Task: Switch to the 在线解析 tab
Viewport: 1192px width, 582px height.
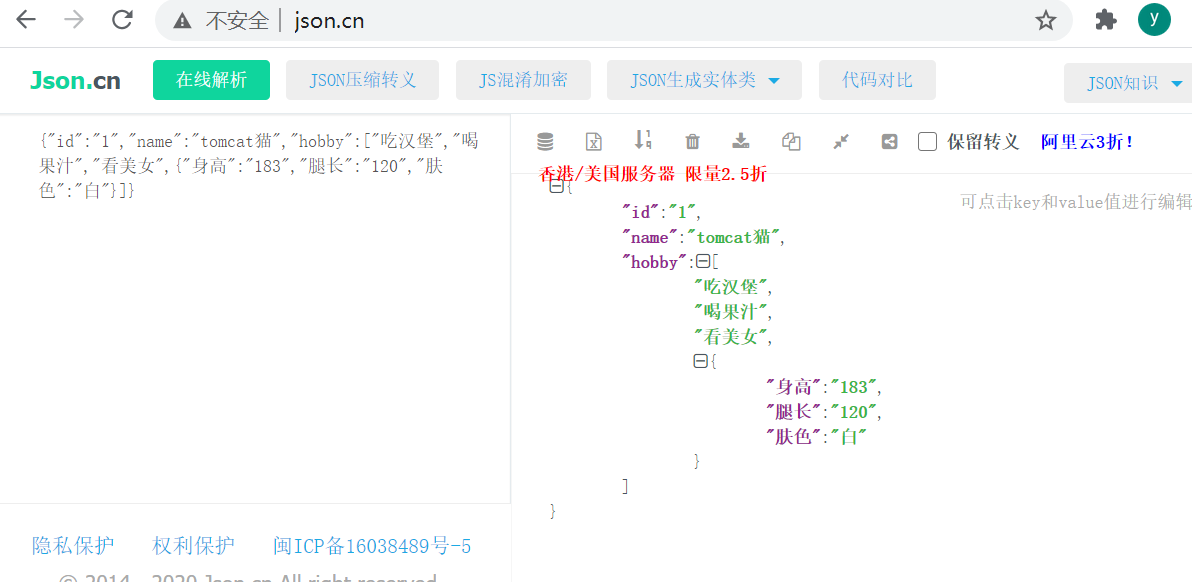Action: tap(211, 80)
